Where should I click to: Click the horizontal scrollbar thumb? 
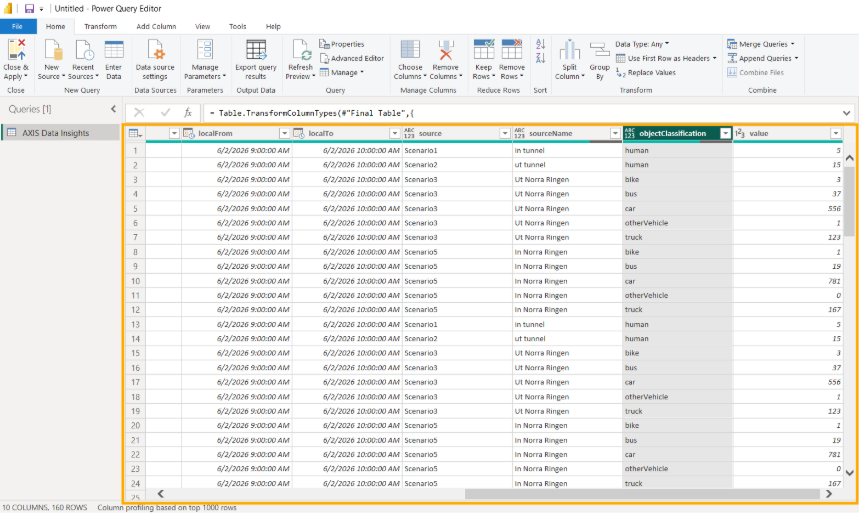tap(643, 494)
